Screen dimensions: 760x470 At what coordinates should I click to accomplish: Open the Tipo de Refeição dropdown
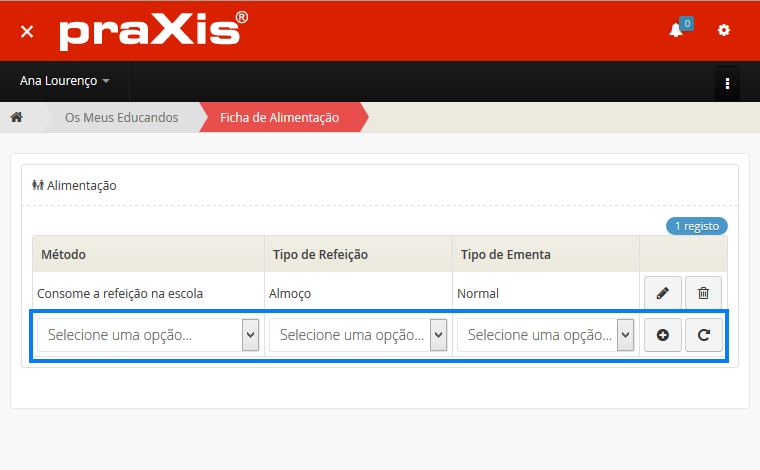357,336
